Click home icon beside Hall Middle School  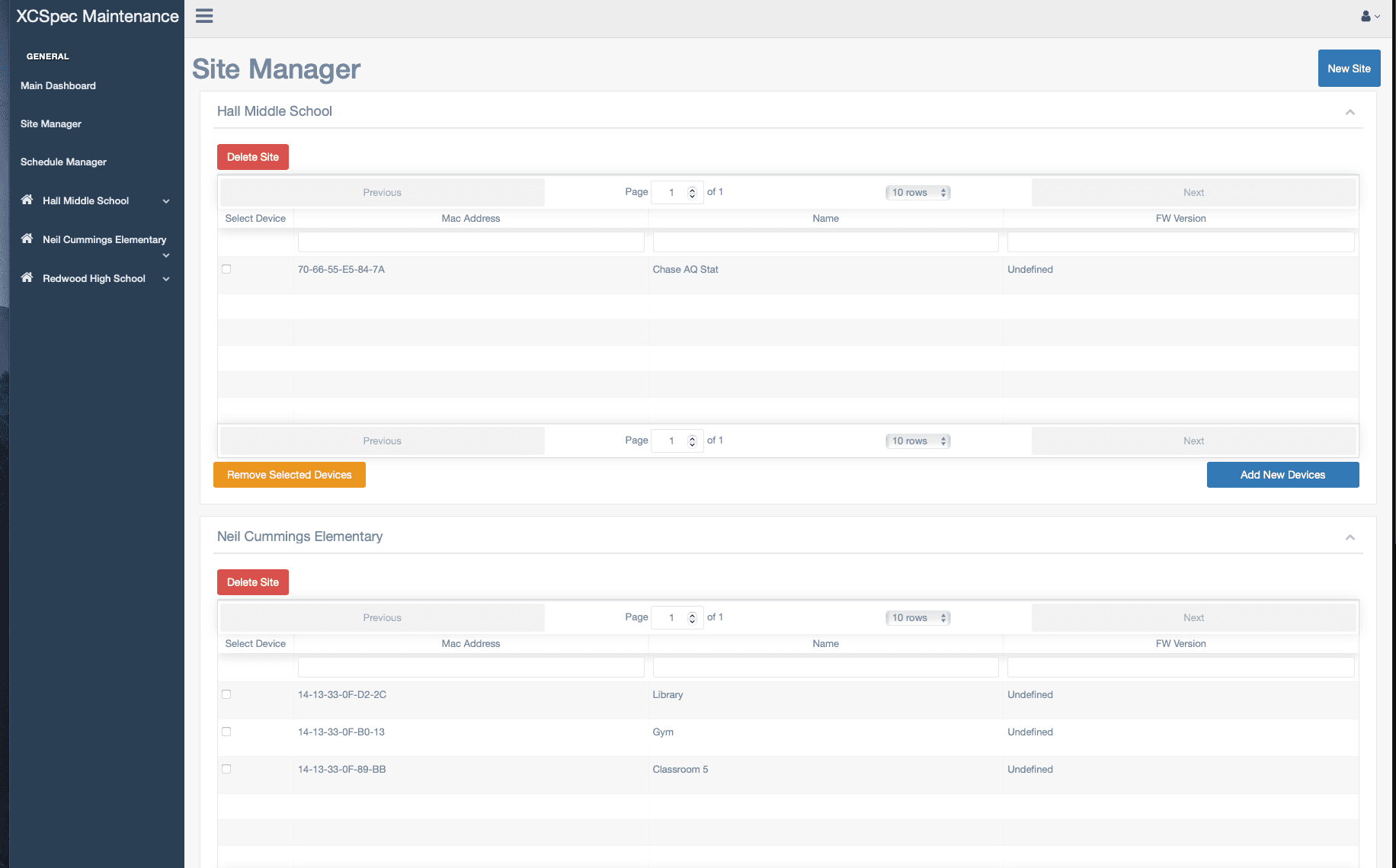tap(27, 200)
